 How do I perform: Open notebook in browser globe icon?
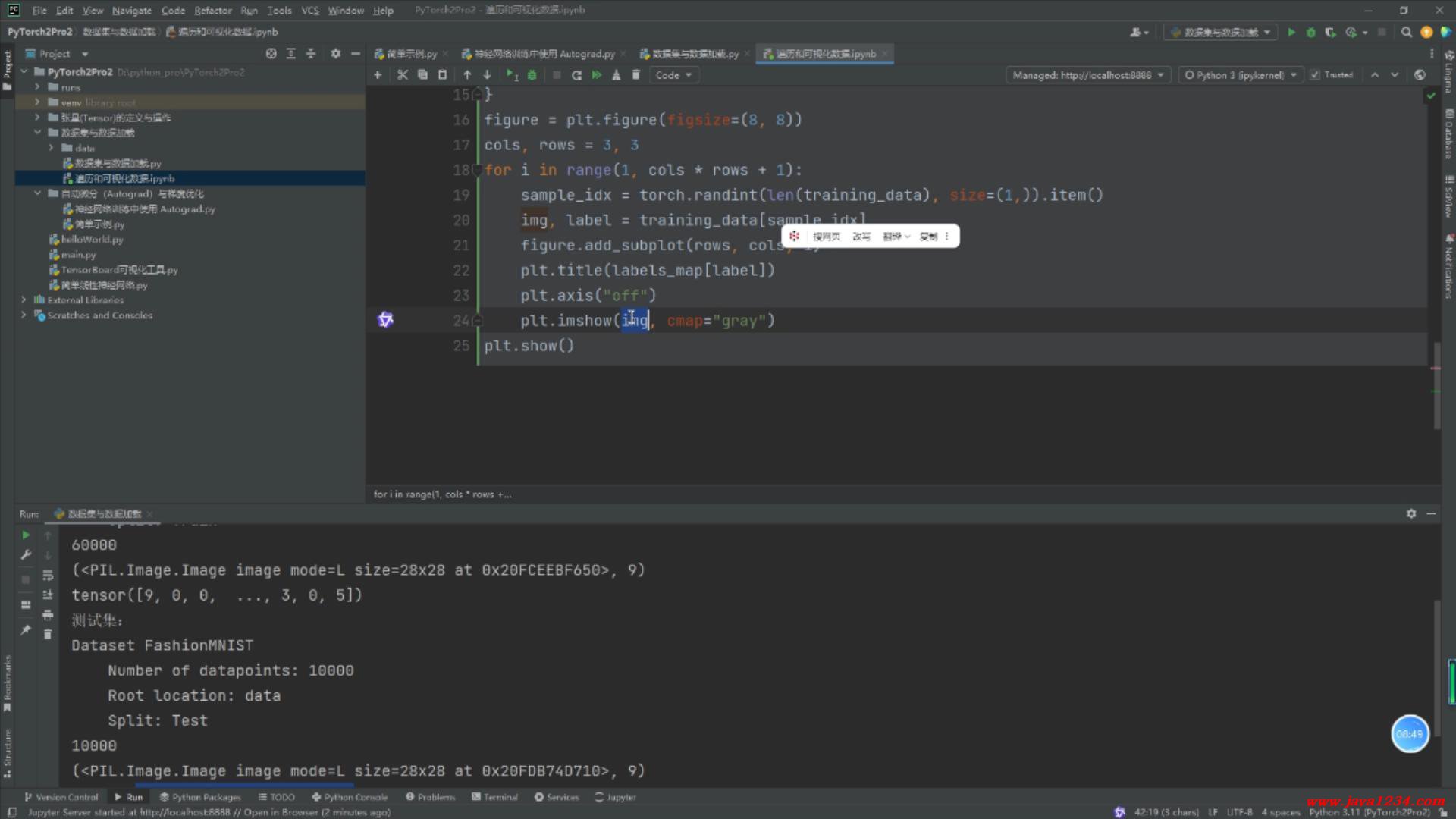pyautogui.click(x=1420, y=75)
